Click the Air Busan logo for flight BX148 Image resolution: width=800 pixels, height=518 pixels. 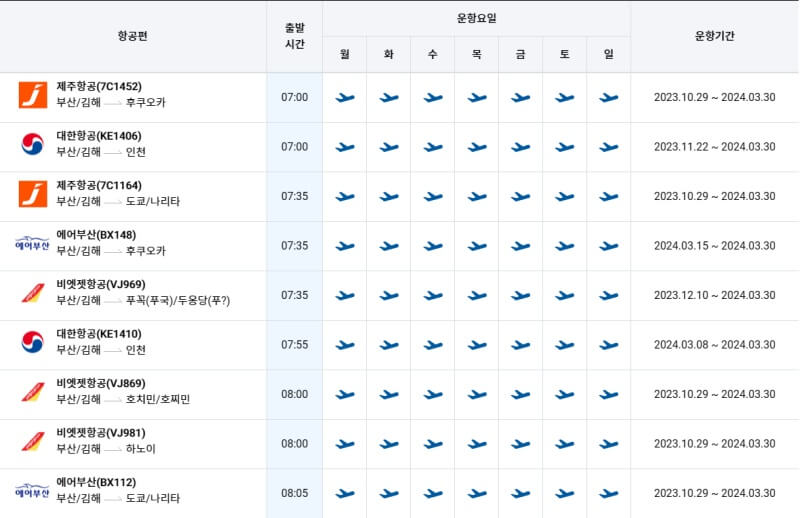click(x=32, y=243)
